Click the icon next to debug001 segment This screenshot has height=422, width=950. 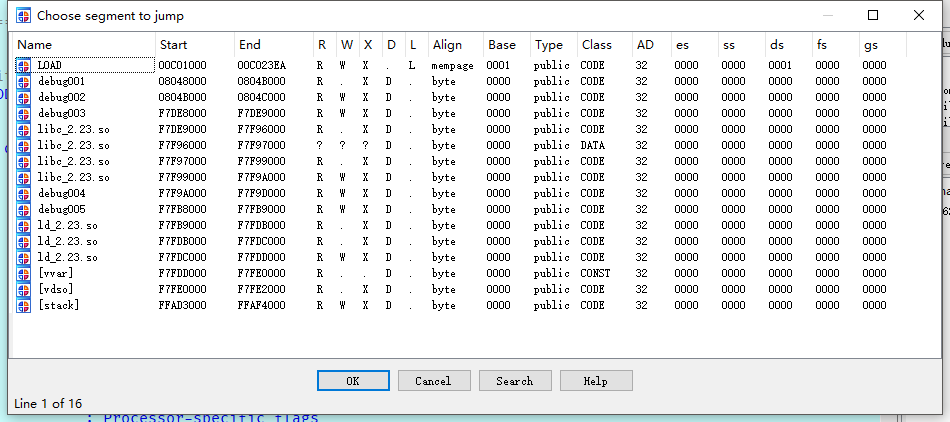coord(24,81)
